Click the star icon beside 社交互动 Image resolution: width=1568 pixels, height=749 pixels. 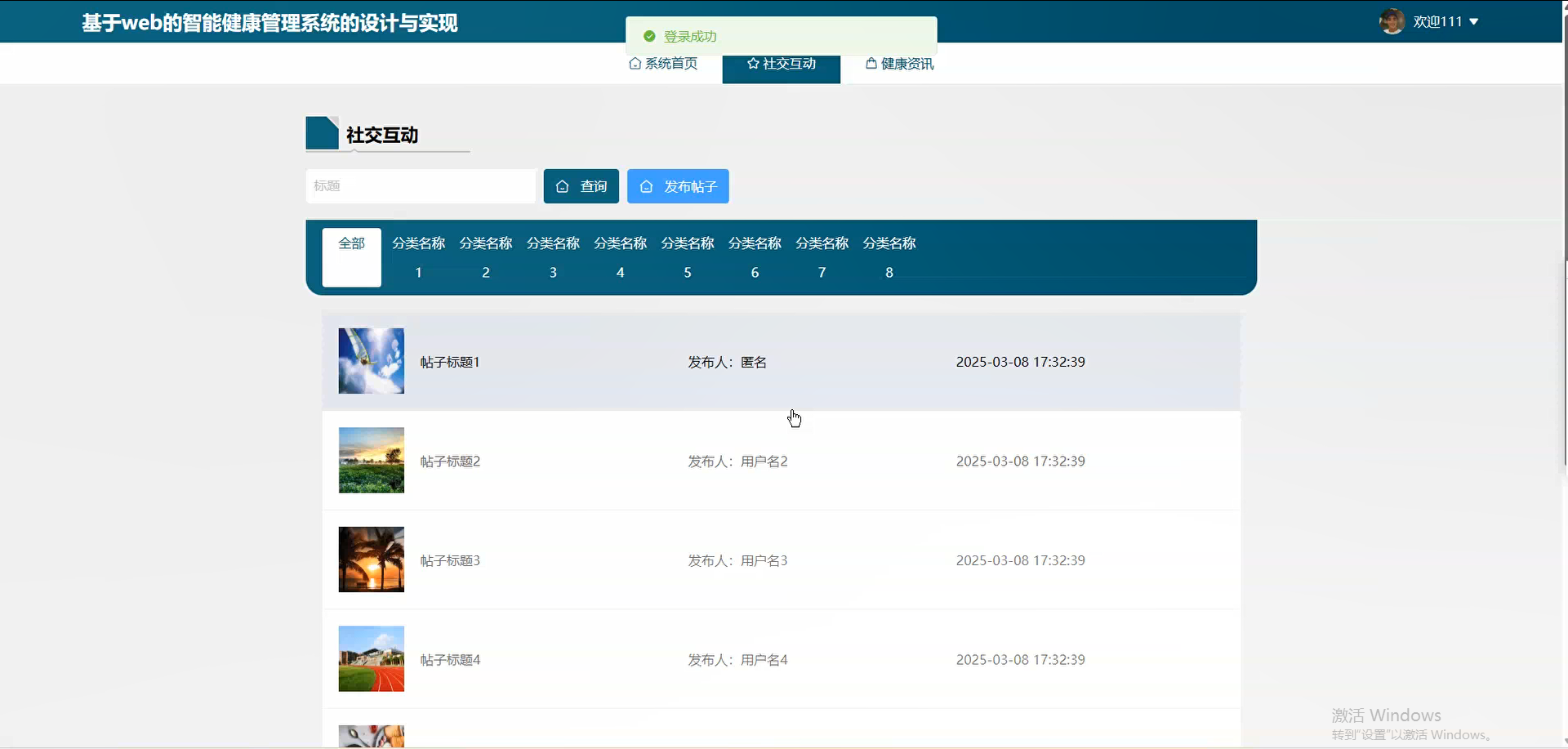point(751,63)
